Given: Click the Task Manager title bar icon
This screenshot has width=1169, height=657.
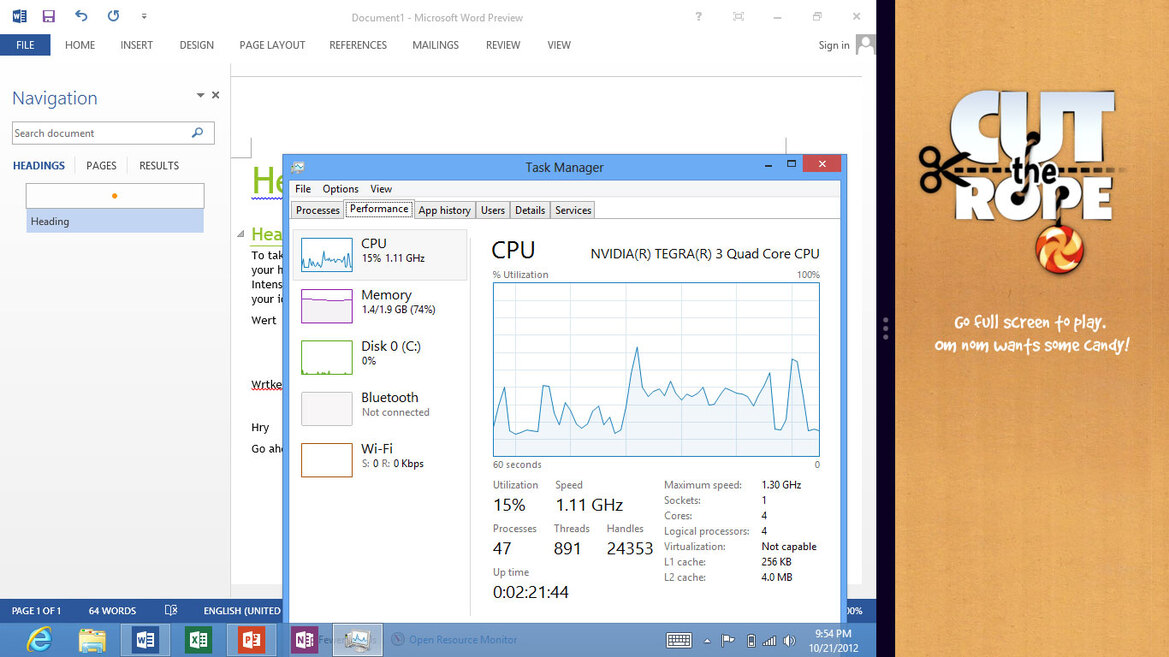Looking at the screenshot, I should (297, 167).
